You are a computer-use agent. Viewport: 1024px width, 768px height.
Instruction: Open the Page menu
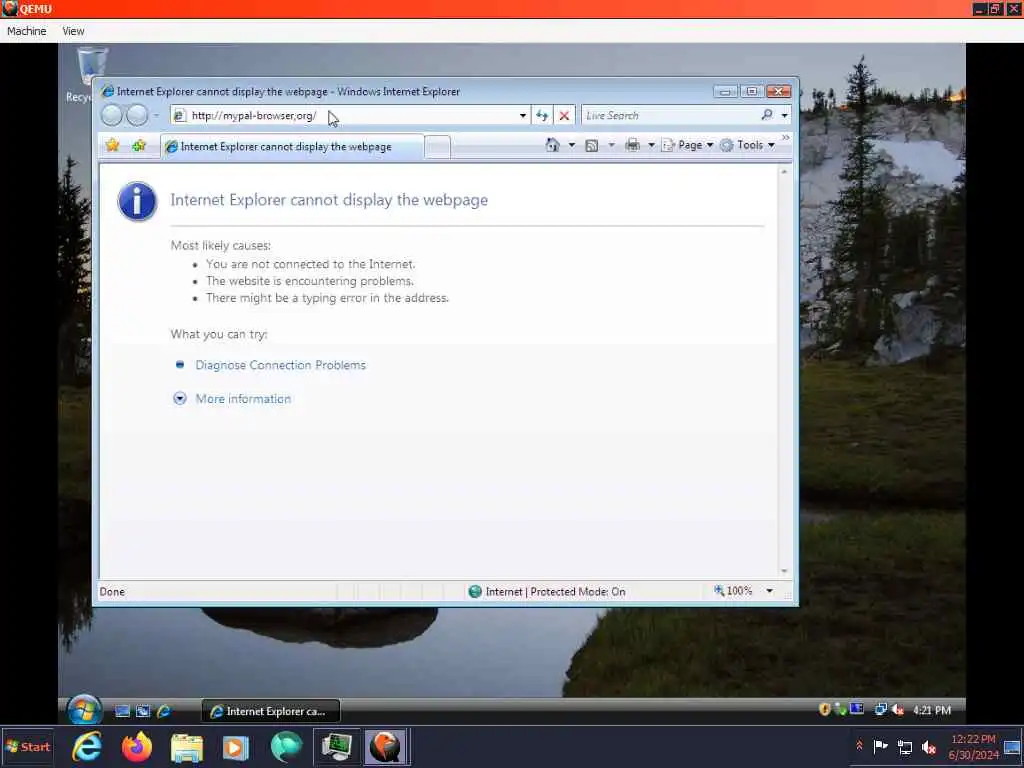(688, 145)
